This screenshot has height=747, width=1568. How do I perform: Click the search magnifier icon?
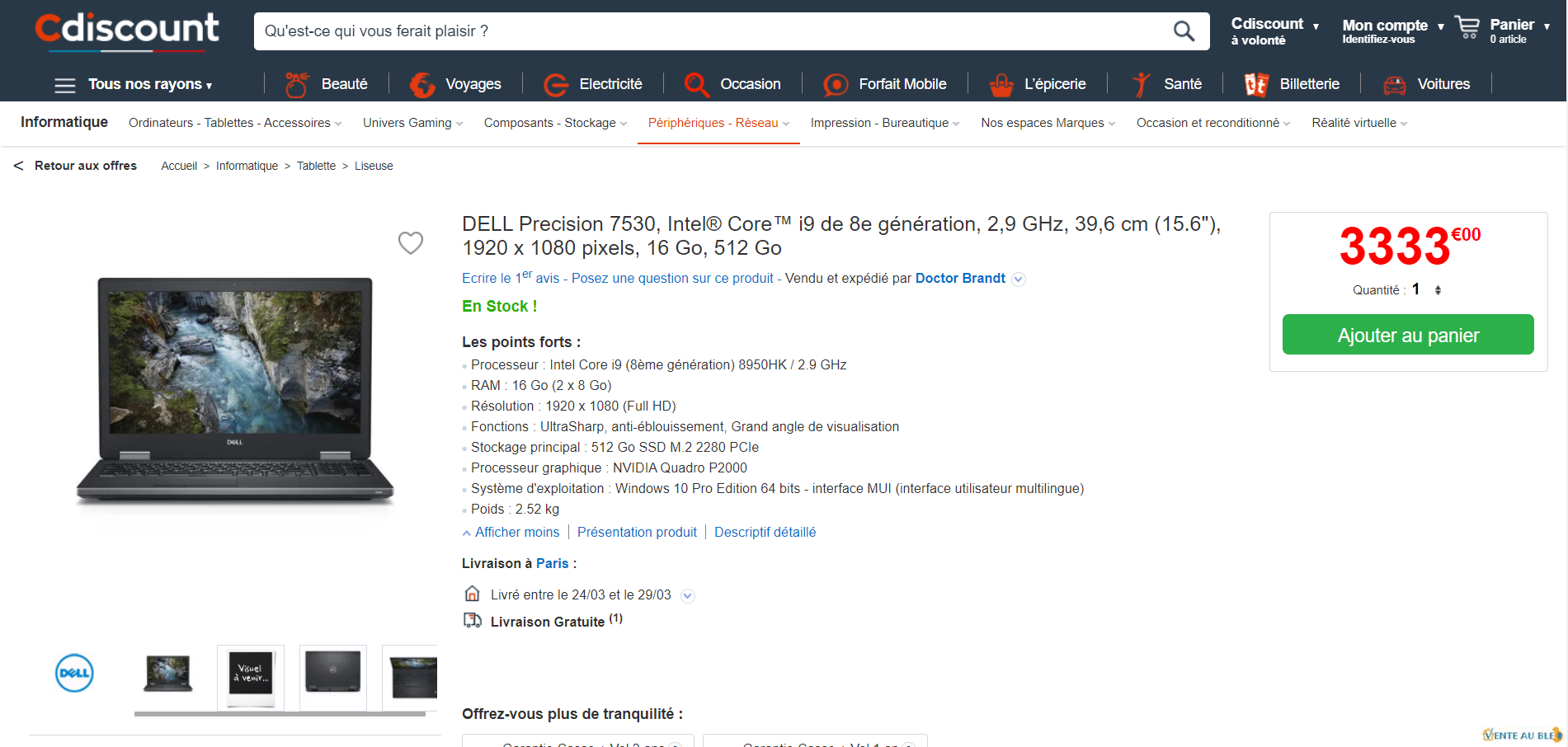click(1184, 31)
